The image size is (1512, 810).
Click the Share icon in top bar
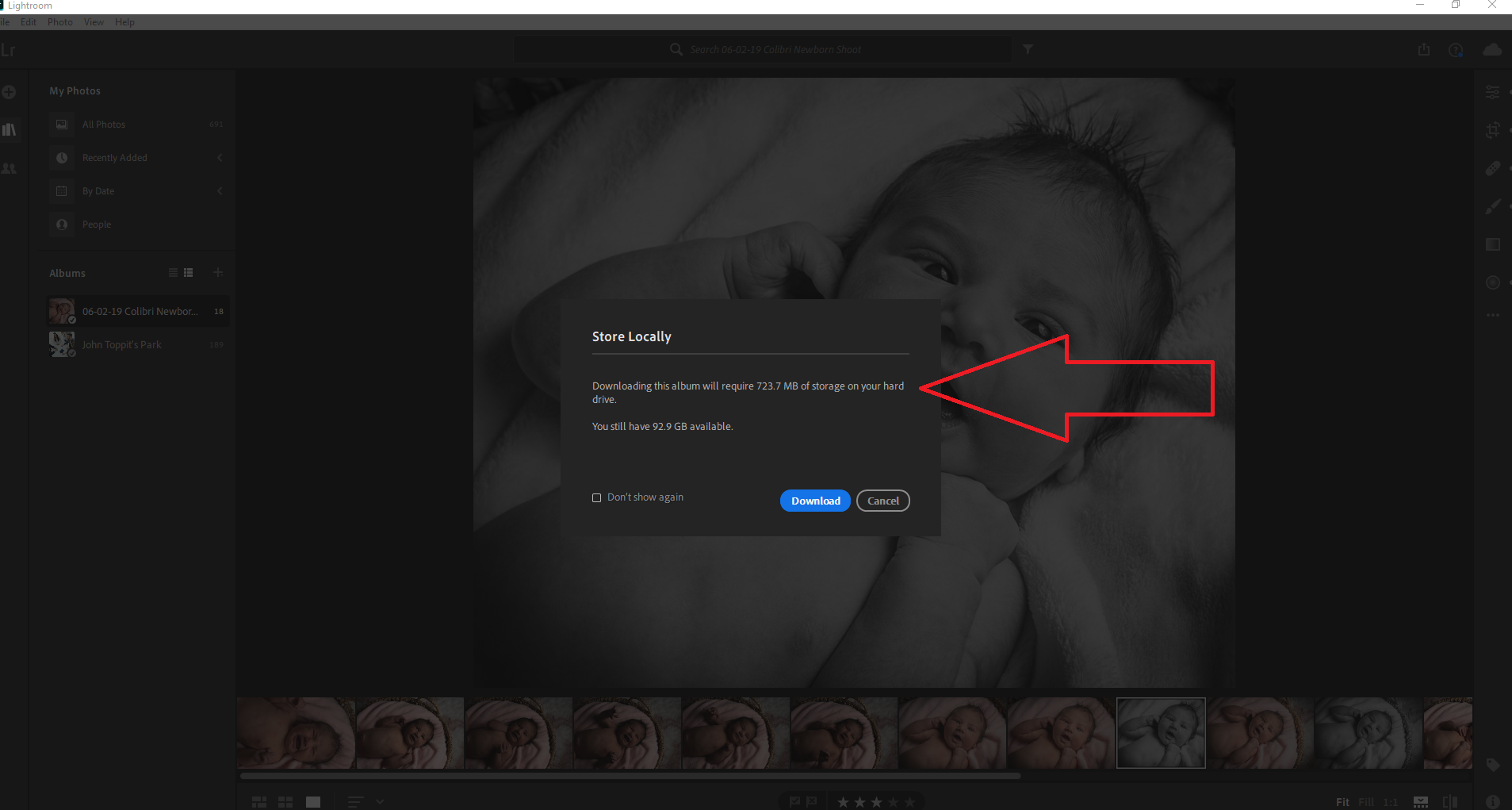point(1424,49)
